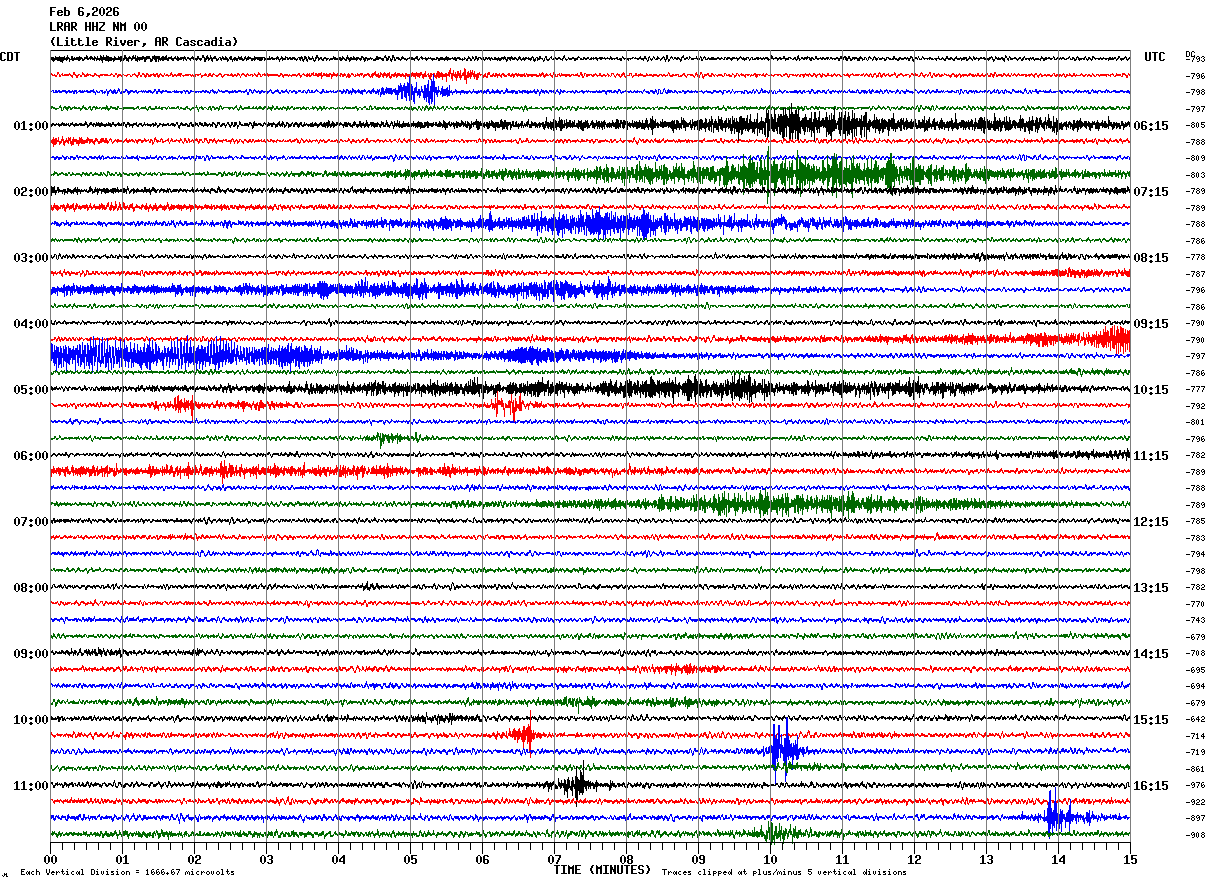Click the DC offset value "-908"
This screenshot has height=886, width=1210.
pyautogui.click(x=1195, y=835)
